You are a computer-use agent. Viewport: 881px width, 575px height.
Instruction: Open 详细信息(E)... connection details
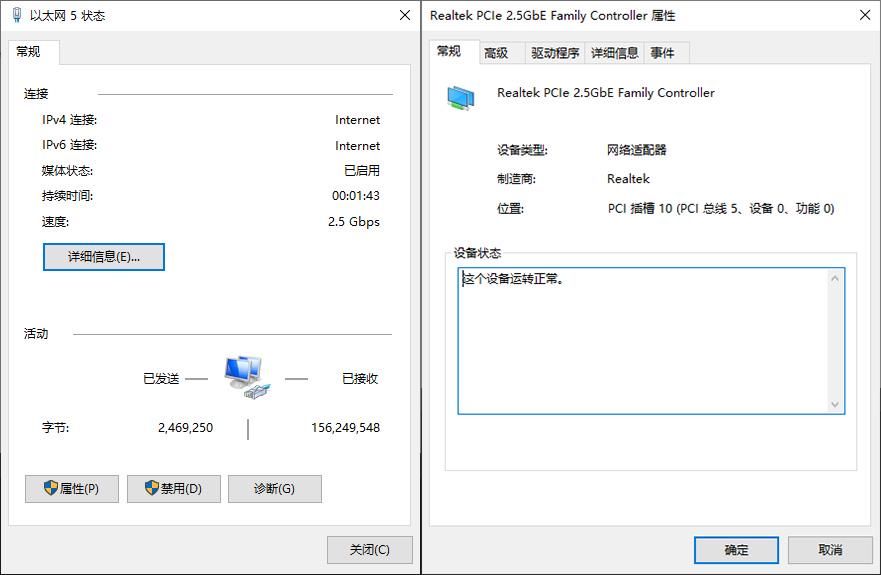103,257
